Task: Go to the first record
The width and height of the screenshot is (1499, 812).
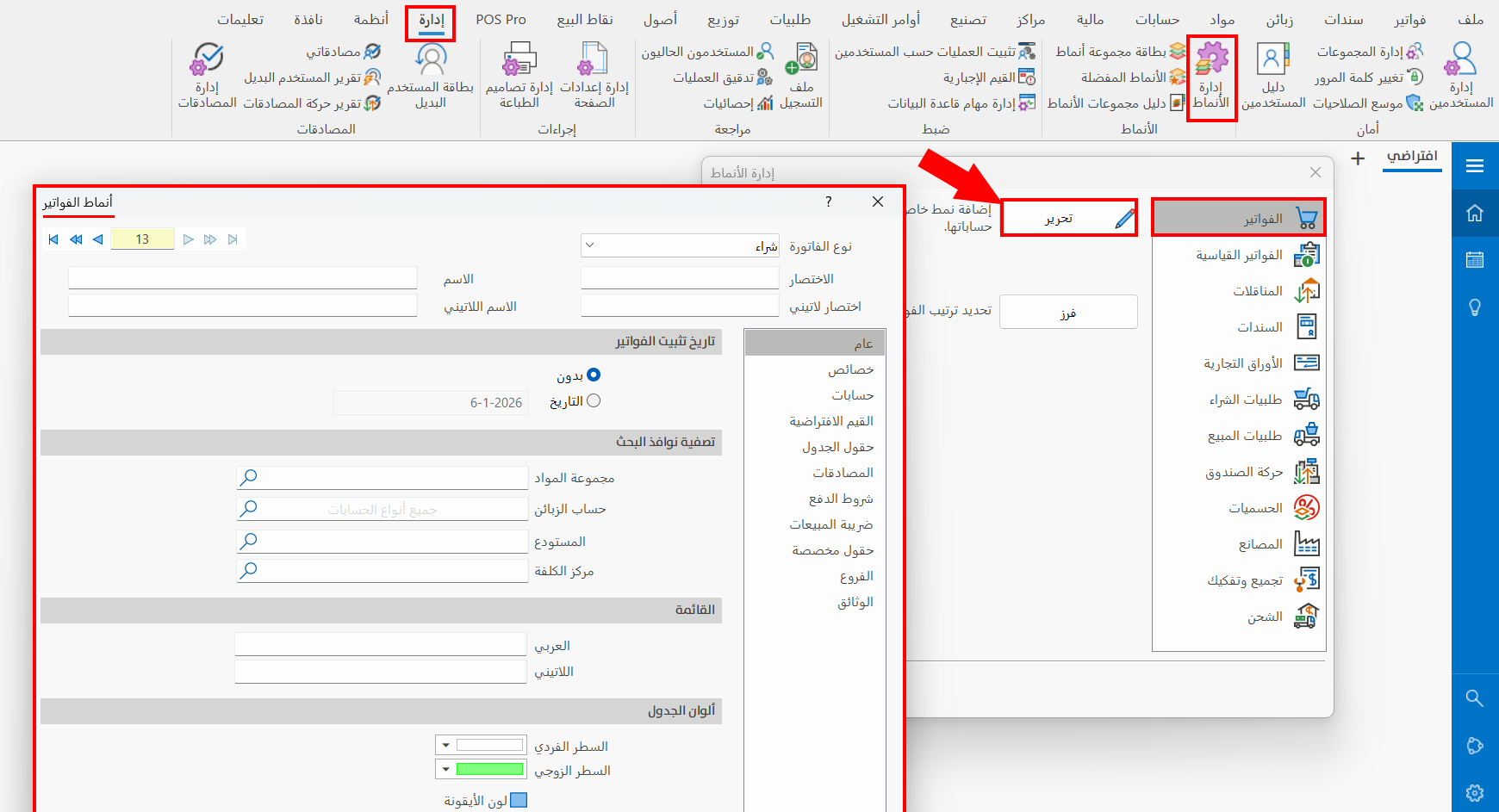Action: pos(53,239)
